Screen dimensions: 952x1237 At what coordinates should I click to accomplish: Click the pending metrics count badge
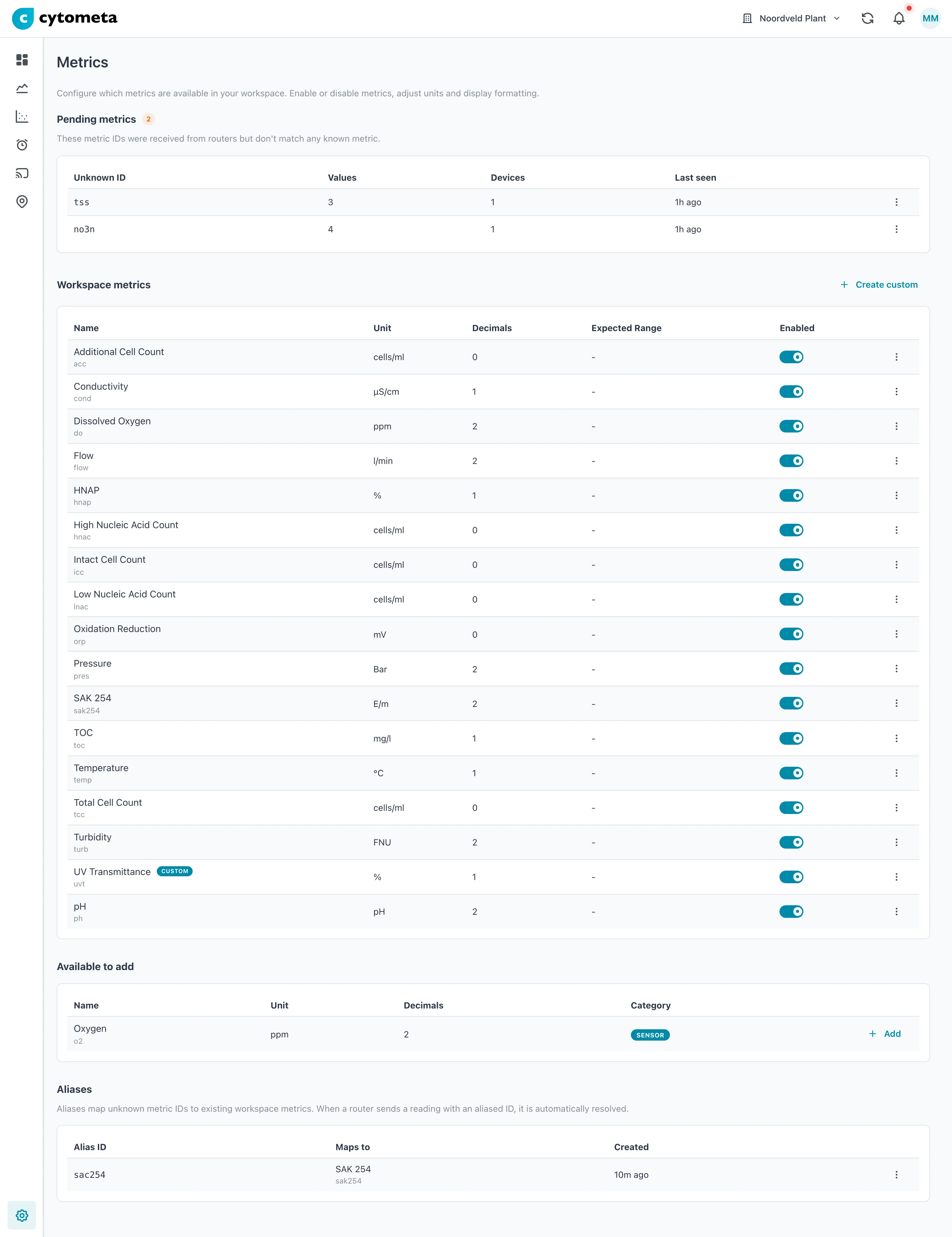(x=148, y=119)
